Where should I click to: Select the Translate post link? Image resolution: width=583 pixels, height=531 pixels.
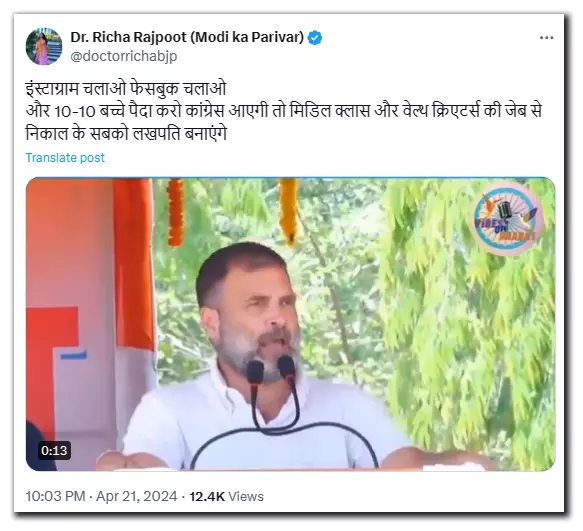point(65,158)
